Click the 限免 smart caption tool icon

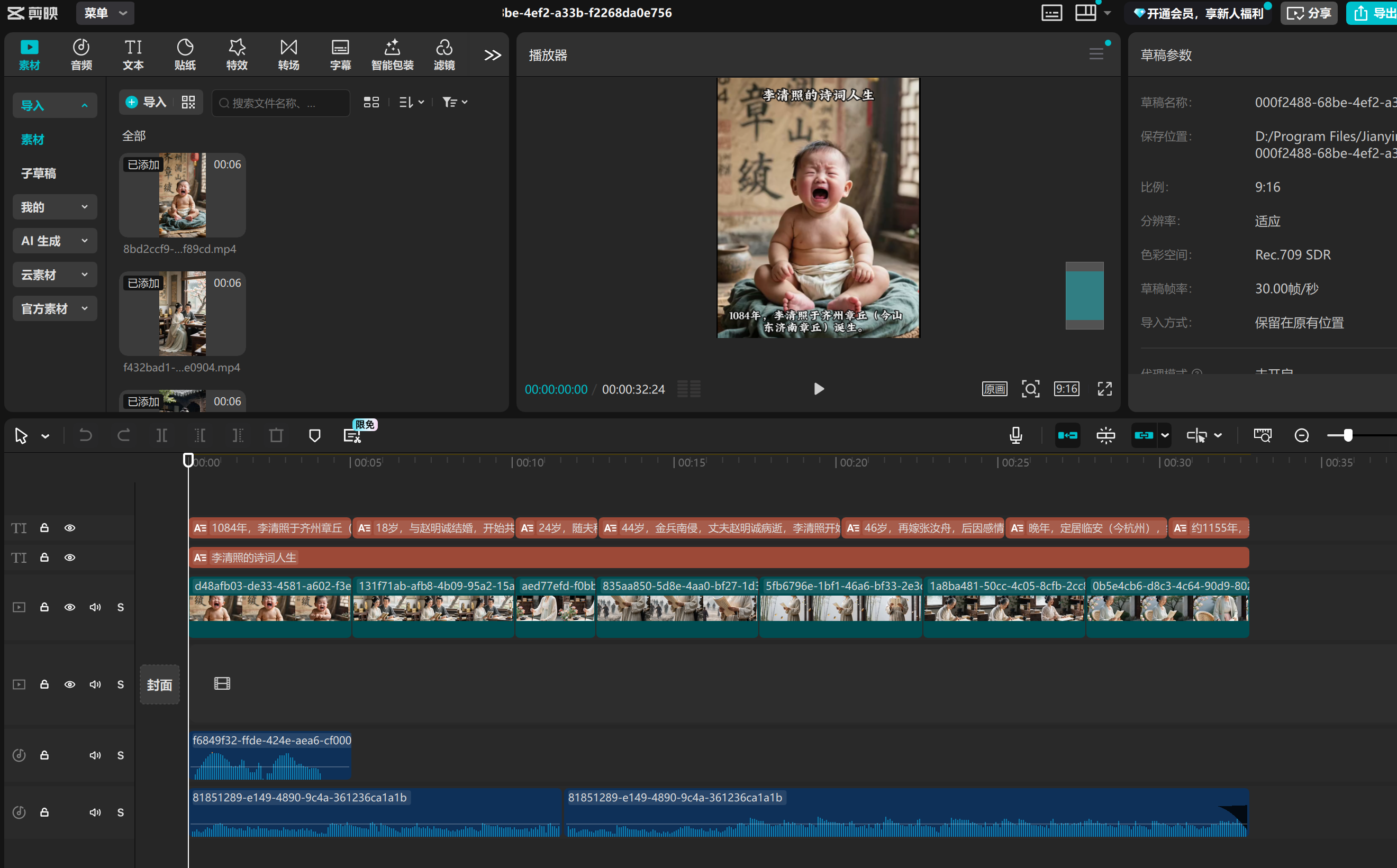click(x=352, y=435)
